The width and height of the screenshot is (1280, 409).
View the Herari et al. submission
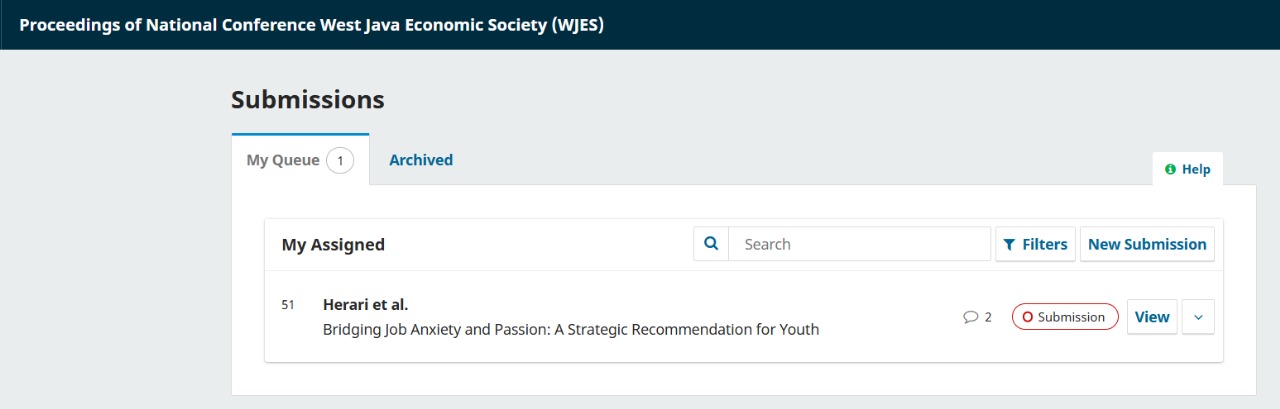[1152, 317]
